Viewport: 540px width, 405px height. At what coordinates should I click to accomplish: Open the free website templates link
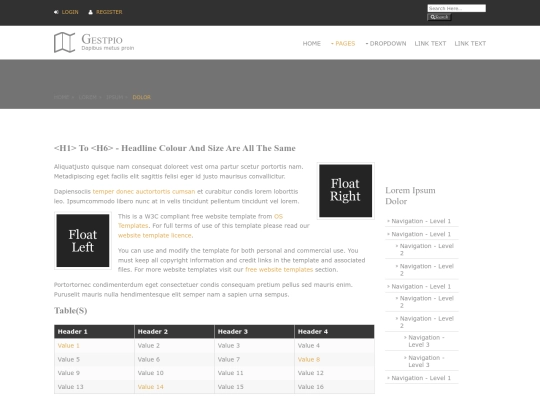(x=279, y=270)
